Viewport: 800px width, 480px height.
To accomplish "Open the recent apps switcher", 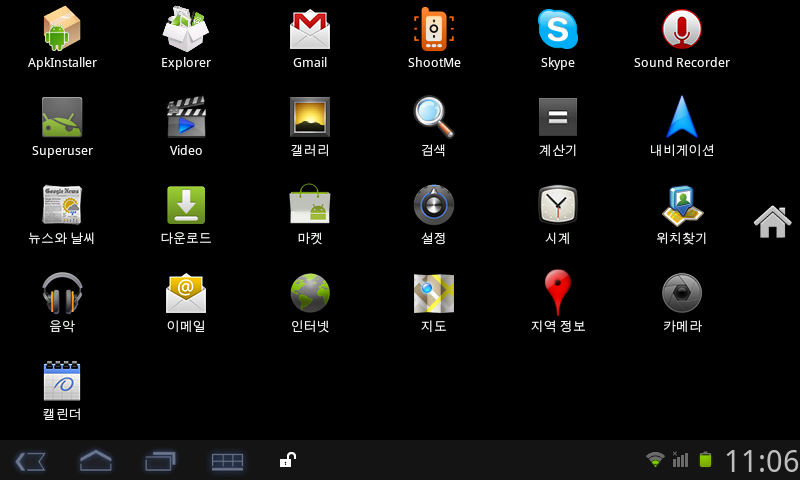I will pyautogui.click(x=160, y=462).
